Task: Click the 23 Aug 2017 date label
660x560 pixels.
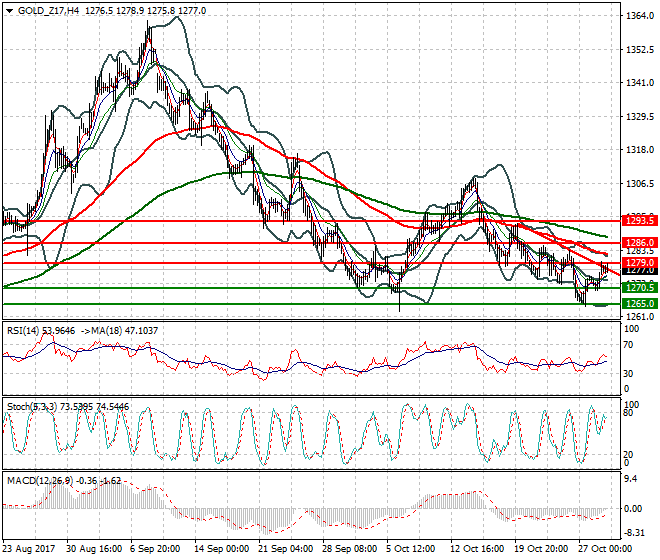Action: [29, 549]
